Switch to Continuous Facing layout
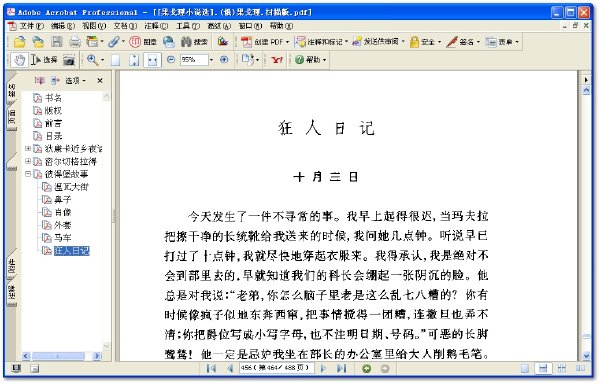 click(561, 368)
